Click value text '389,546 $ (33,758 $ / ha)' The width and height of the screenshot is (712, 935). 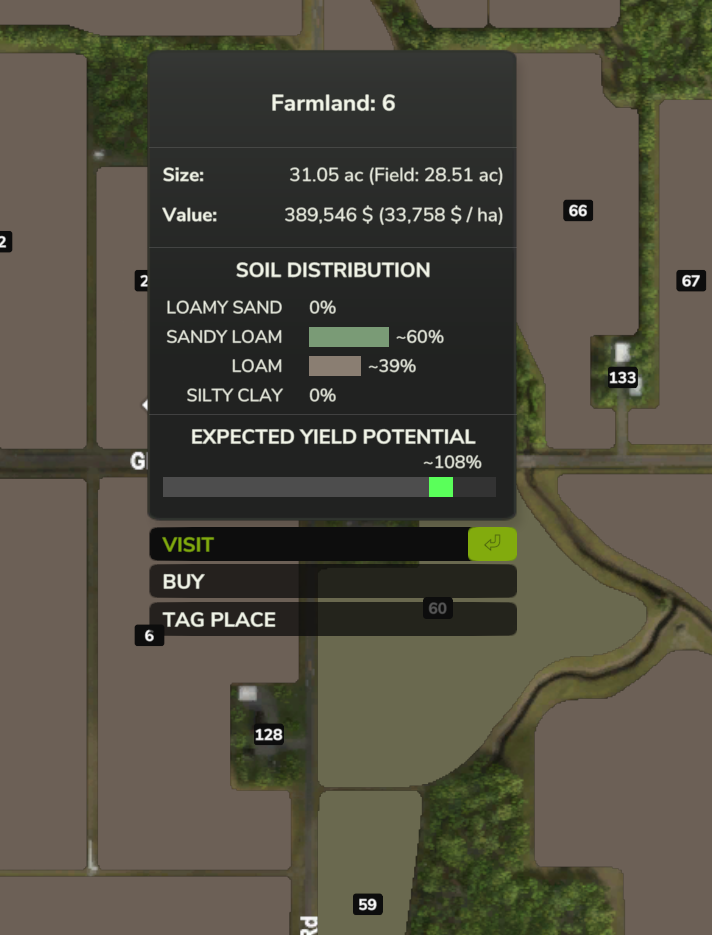[394, 215]
